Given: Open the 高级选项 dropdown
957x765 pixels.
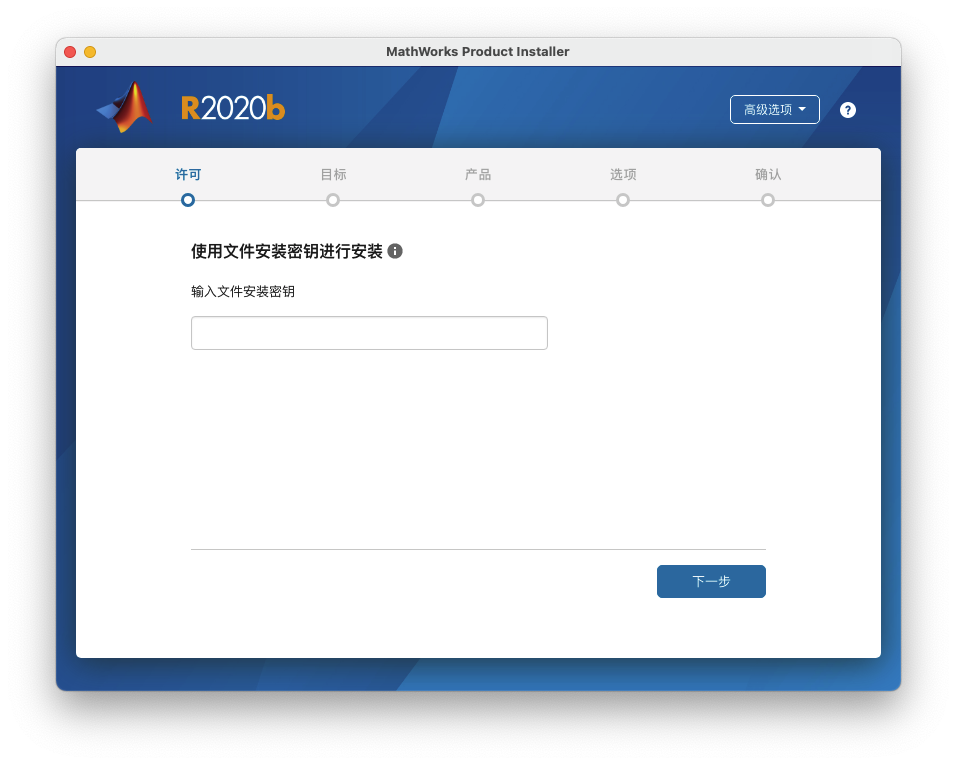Looking at the screenshot, I should (775, 110).
